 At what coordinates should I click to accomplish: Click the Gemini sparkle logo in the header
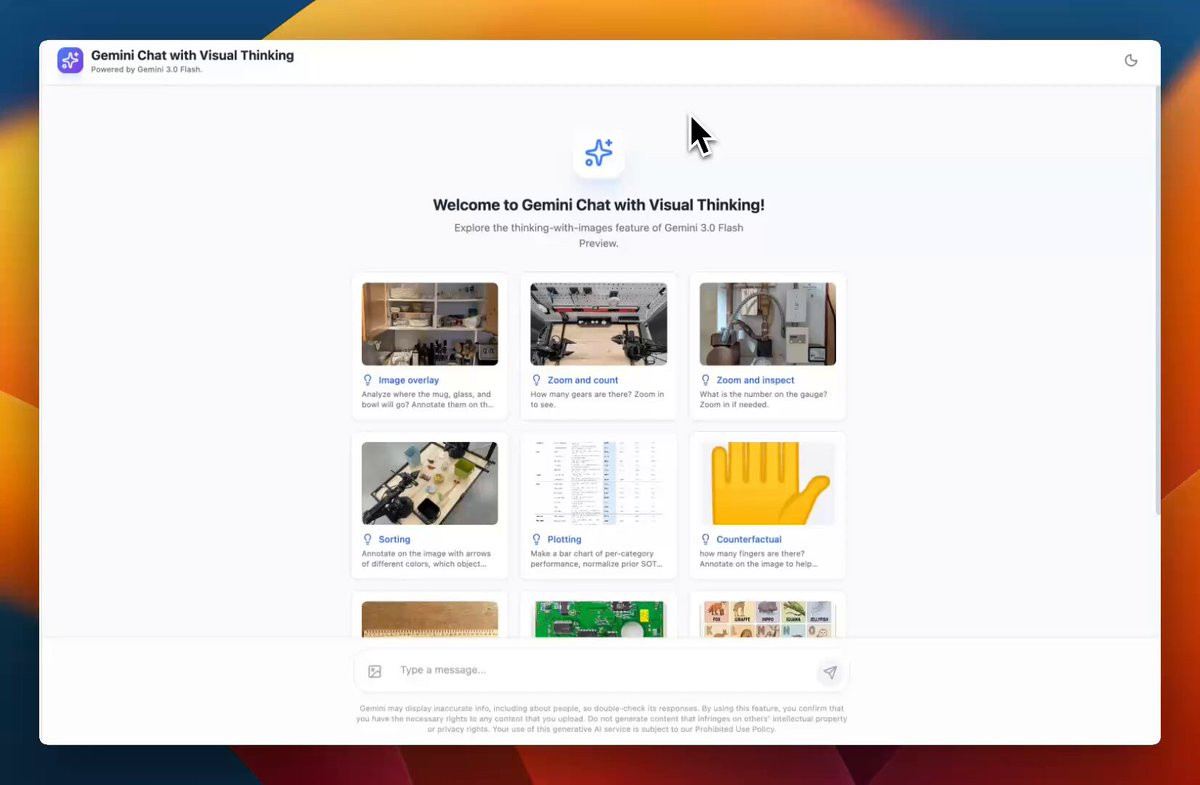click(70, 60)
